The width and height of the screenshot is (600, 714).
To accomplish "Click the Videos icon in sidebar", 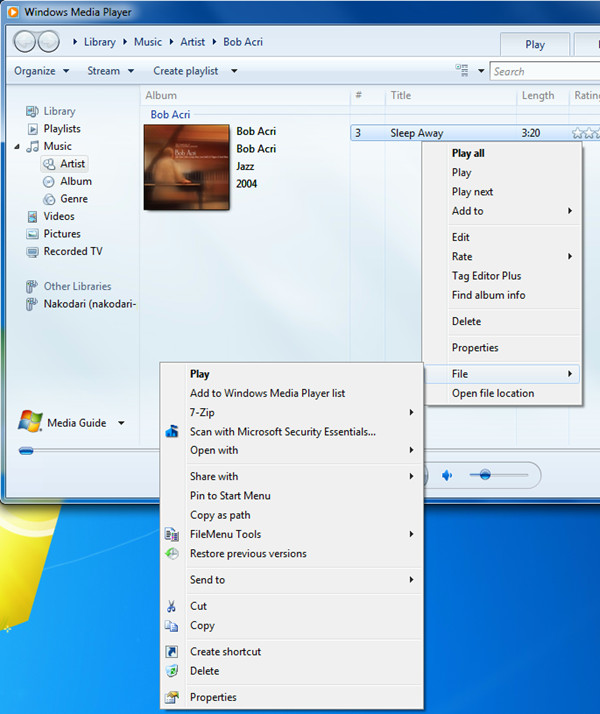I will click(x=32, y=217).
